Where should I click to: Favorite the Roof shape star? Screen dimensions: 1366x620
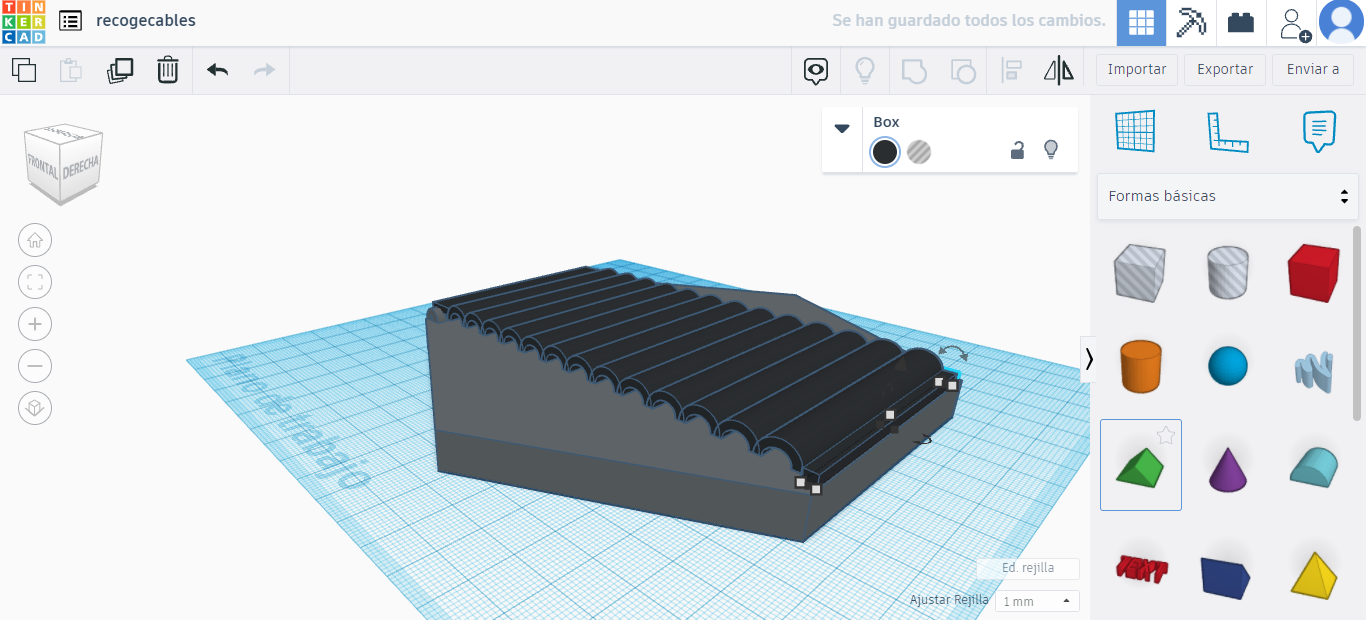[x=1165, y=435]
